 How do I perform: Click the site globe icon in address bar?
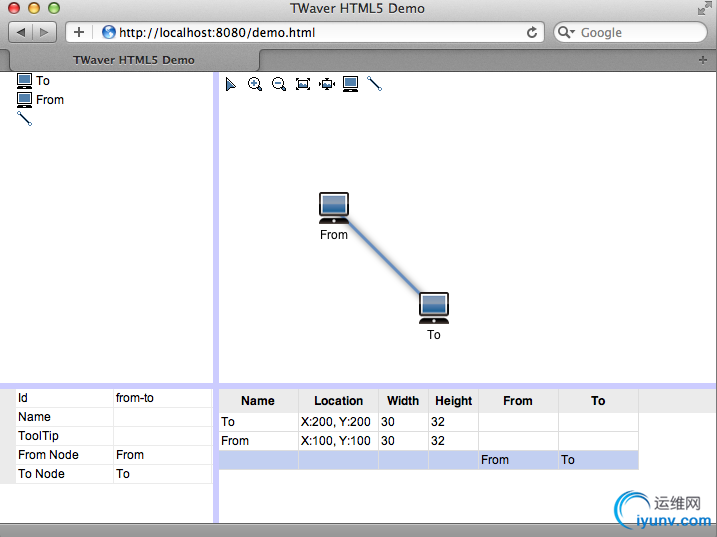[x=108, y=32]
